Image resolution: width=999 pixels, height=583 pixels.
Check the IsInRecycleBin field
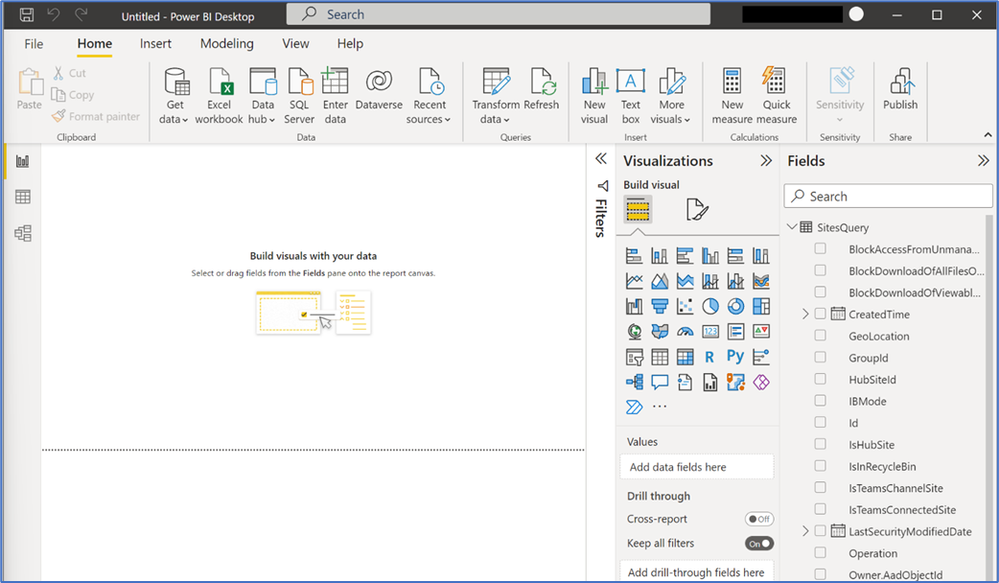821,466
